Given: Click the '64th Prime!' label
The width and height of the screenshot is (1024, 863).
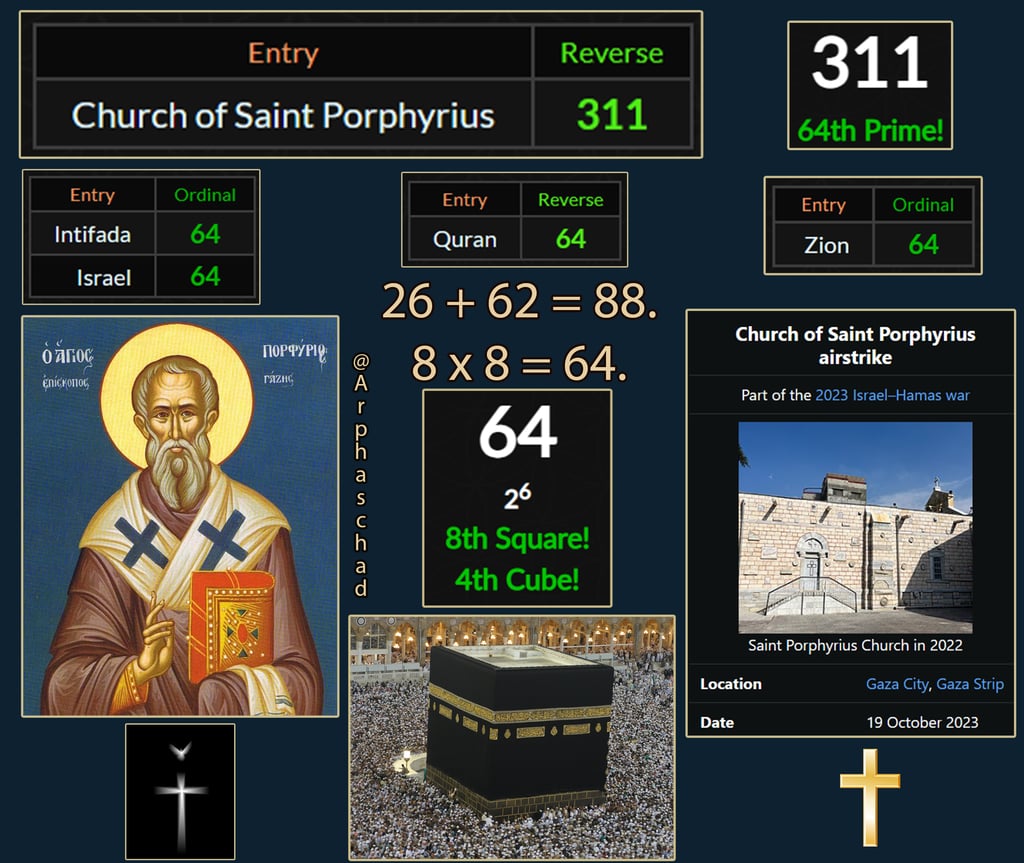Looking at the screenshot, I should [870, 130].
